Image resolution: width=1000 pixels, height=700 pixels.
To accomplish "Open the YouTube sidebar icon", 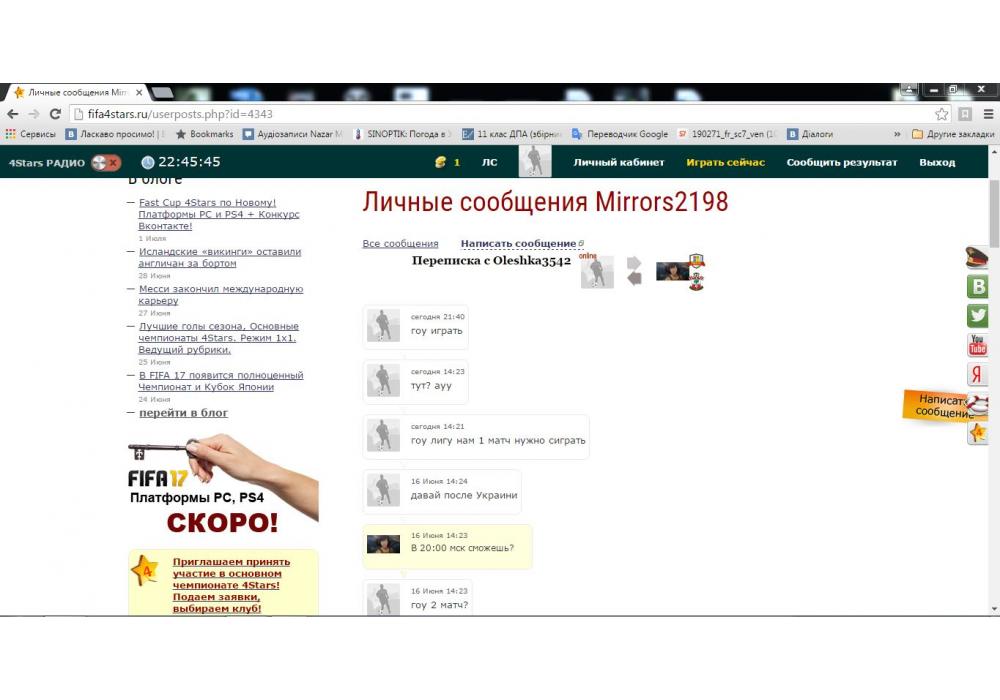I will 977,345.
